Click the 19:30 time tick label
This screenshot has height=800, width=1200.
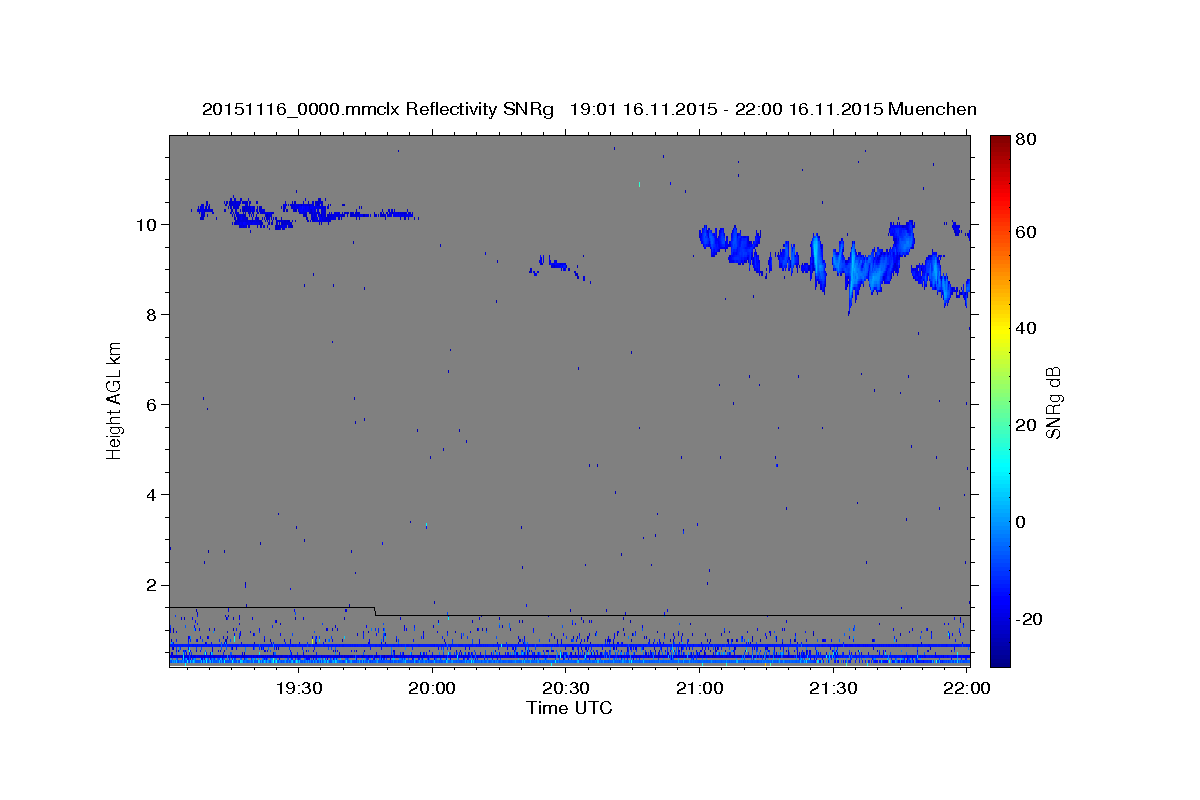click(x=298, y=689)
